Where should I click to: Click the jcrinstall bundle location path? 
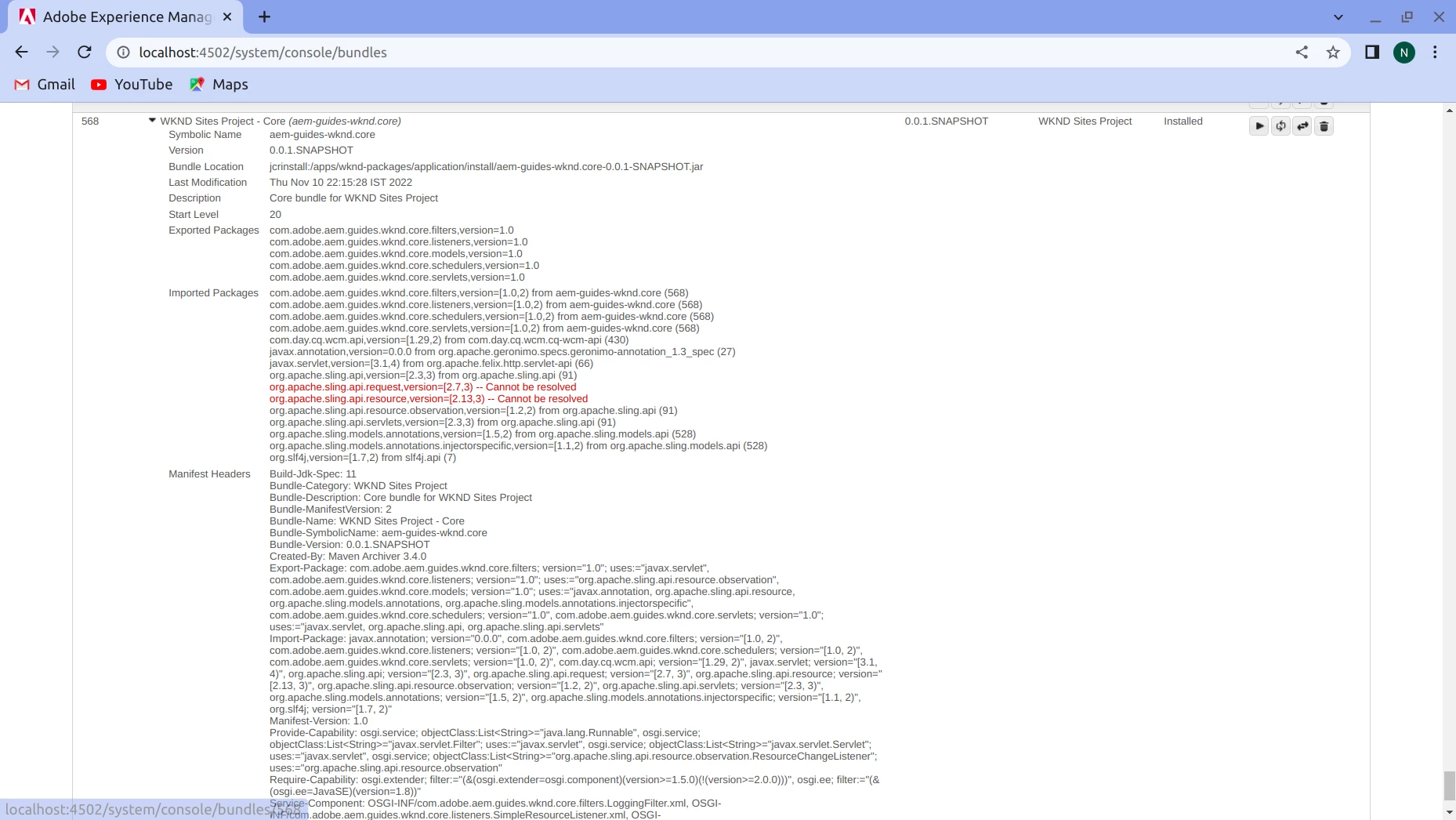pyautogui.click(x=486, y=167)
